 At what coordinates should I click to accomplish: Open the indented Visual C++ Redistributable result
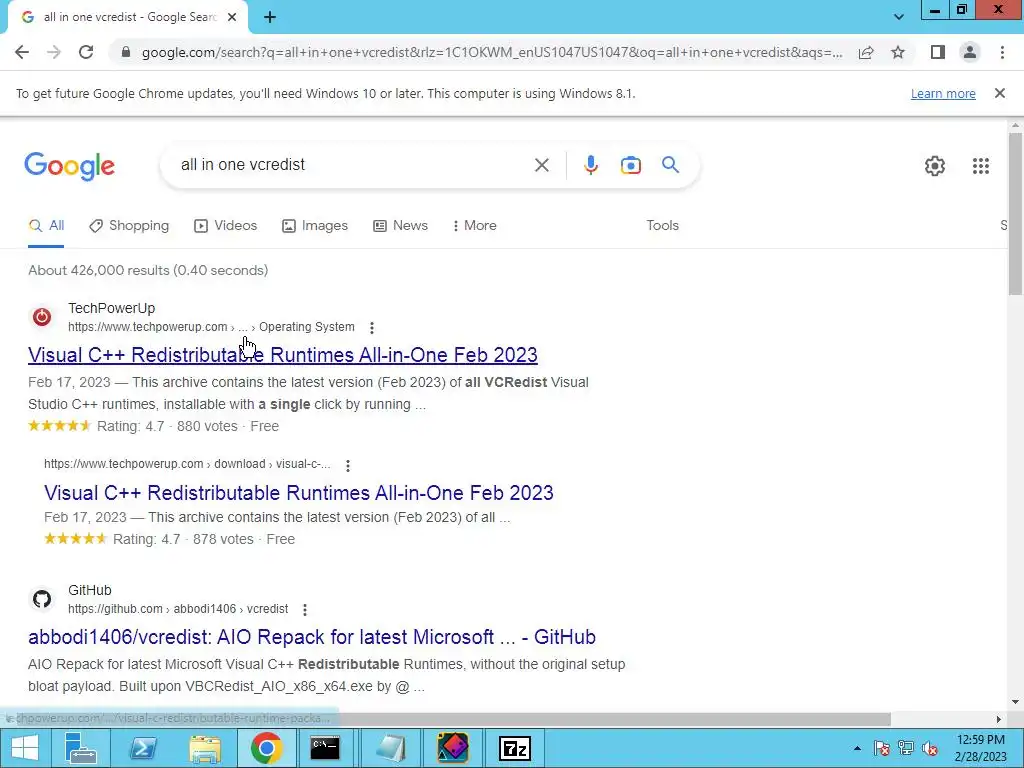point(298,492)
